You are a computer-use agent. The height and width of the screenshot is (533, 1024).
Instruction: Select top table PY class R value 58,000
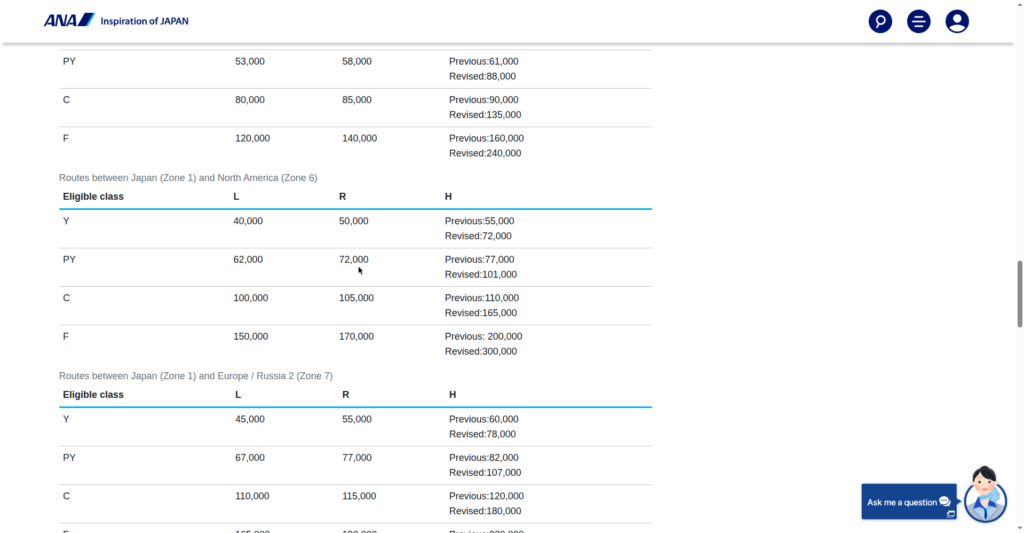coord(357,61)
